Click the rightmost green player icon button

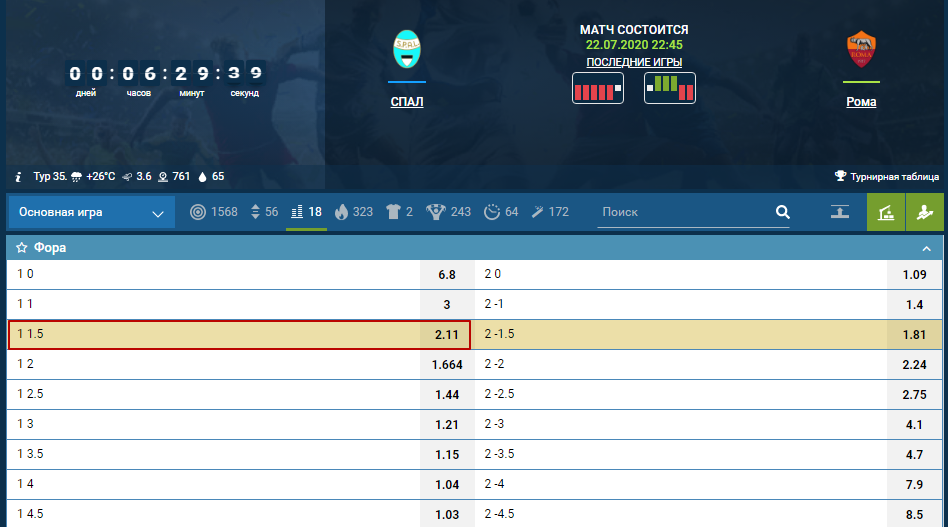924,212
